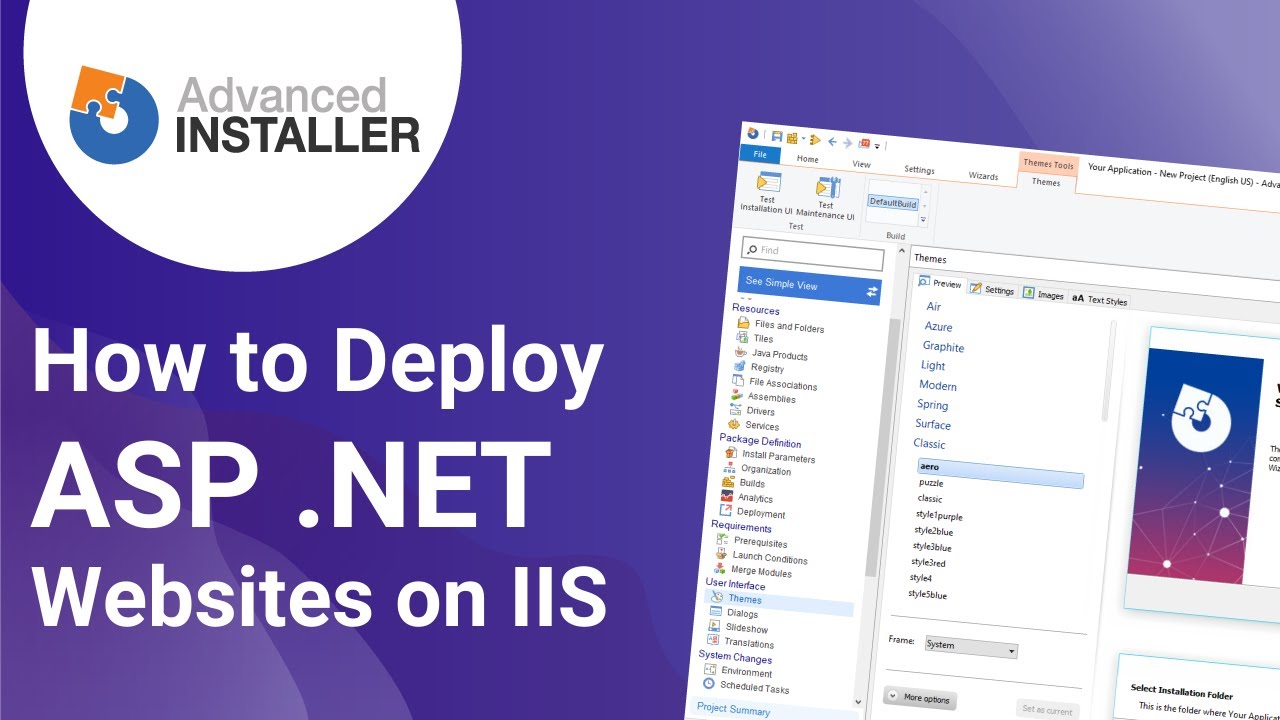This screenshot has height=720, width=1280.
Task: Open the Translations page
Action: click(x=749, y=643)
